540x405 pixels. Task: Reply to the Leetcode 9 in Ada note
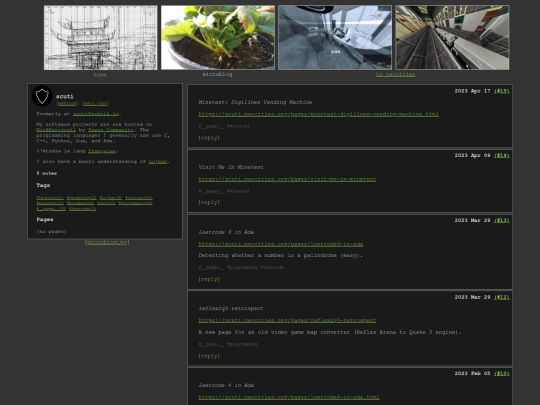(209, 279)
